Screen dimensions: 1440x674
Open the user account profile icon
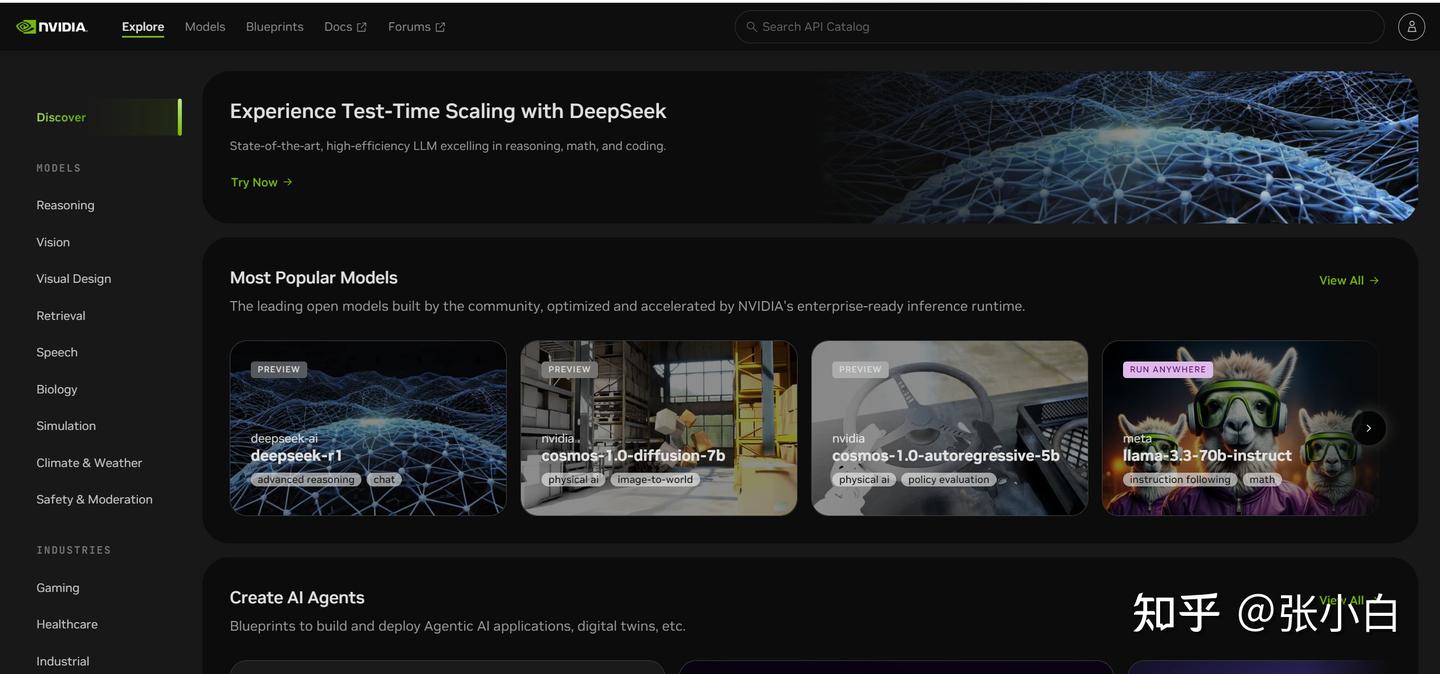pos(1411,27)
